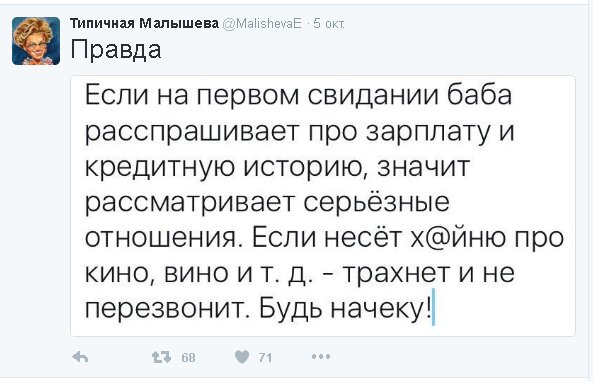593x381 pixels.
Task: Click the words кино, вино in the picture
Action: click(157, 273)
